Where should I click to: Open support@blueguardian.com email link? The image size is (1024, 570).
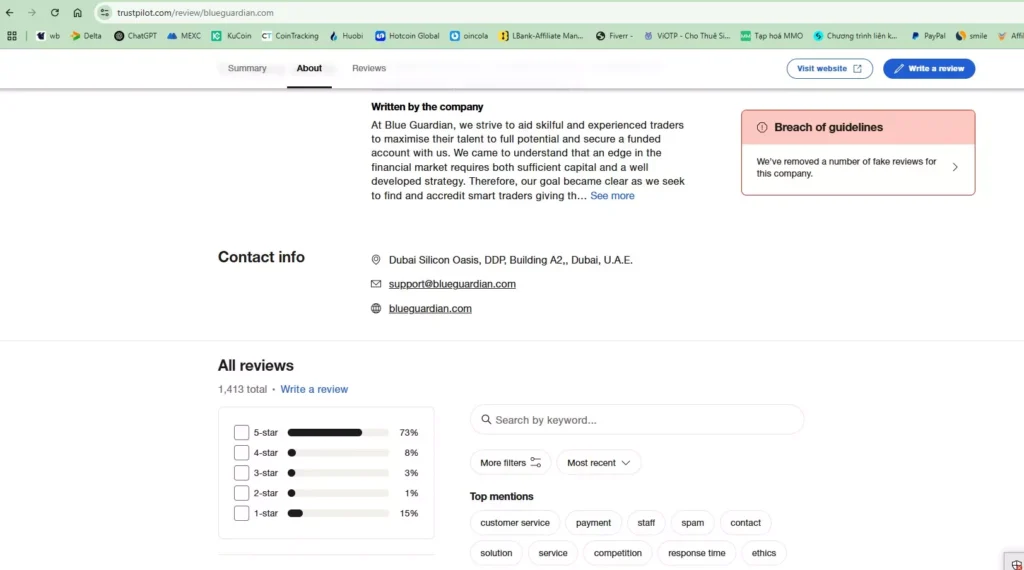click(452, 284)
